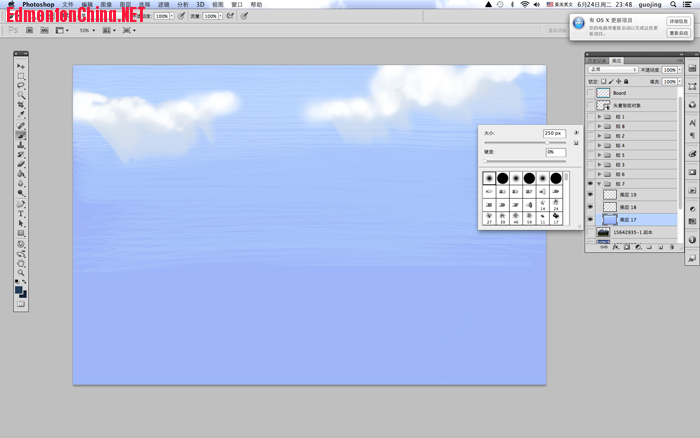Select the Zoom tool in the toolbox
The image size is (700, 438).
21,272
